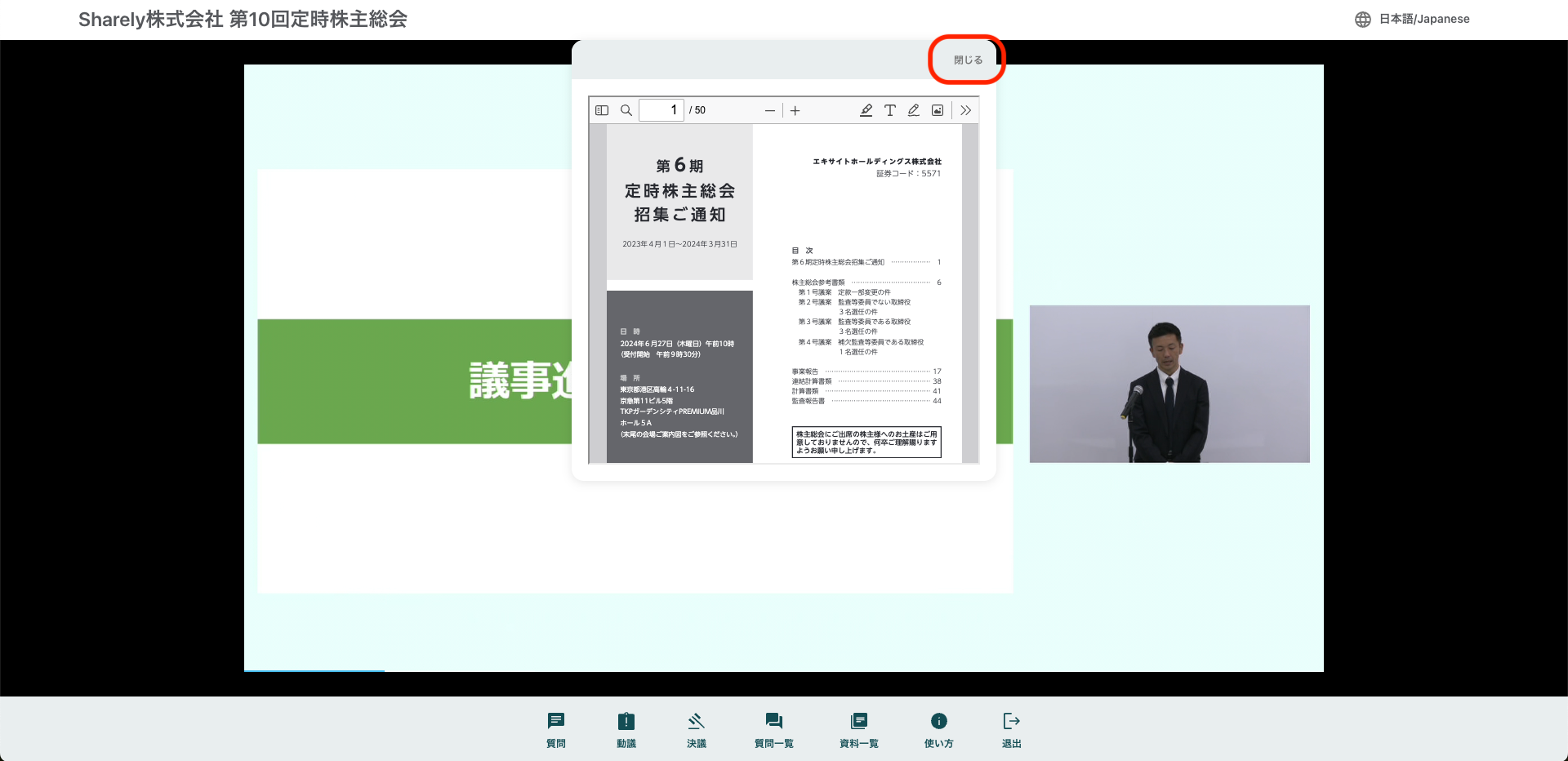Open the PDF search magnifier
The width and height of the screenshot is (1568, 761).
pos(626,110)
